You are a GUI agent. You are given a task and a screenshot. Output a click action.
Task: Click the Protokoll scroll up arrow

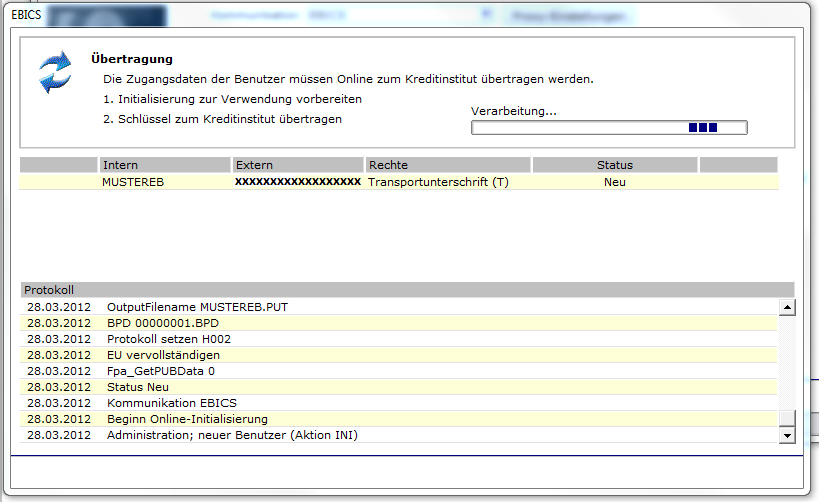[x=787, y=307]
